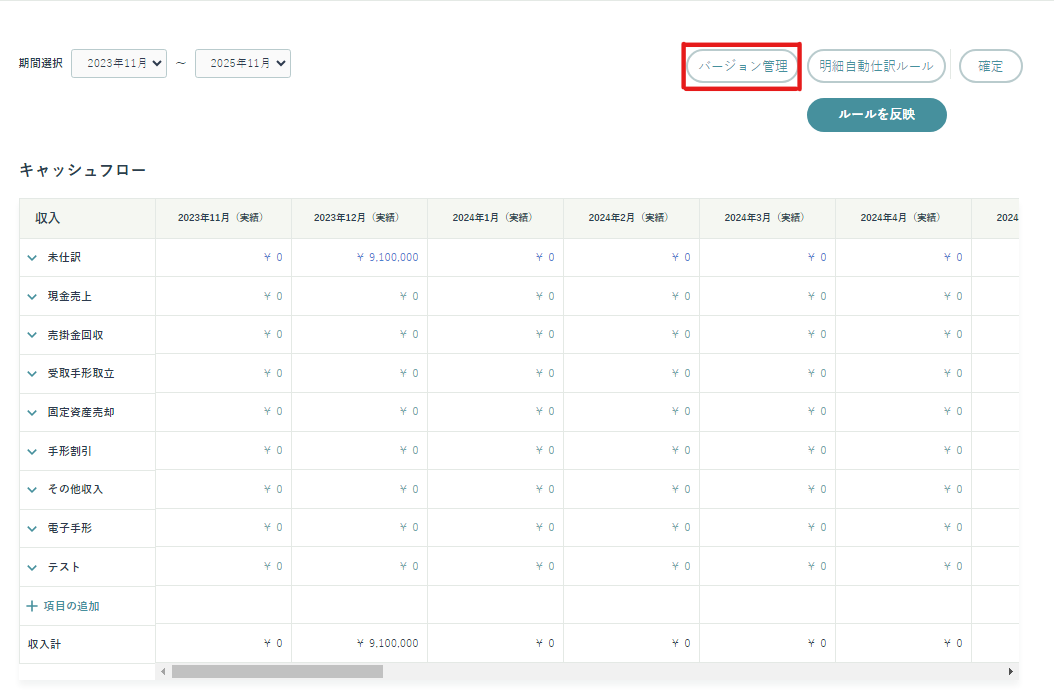Expand the 電子手形 row chevron

tap(32, 529)
